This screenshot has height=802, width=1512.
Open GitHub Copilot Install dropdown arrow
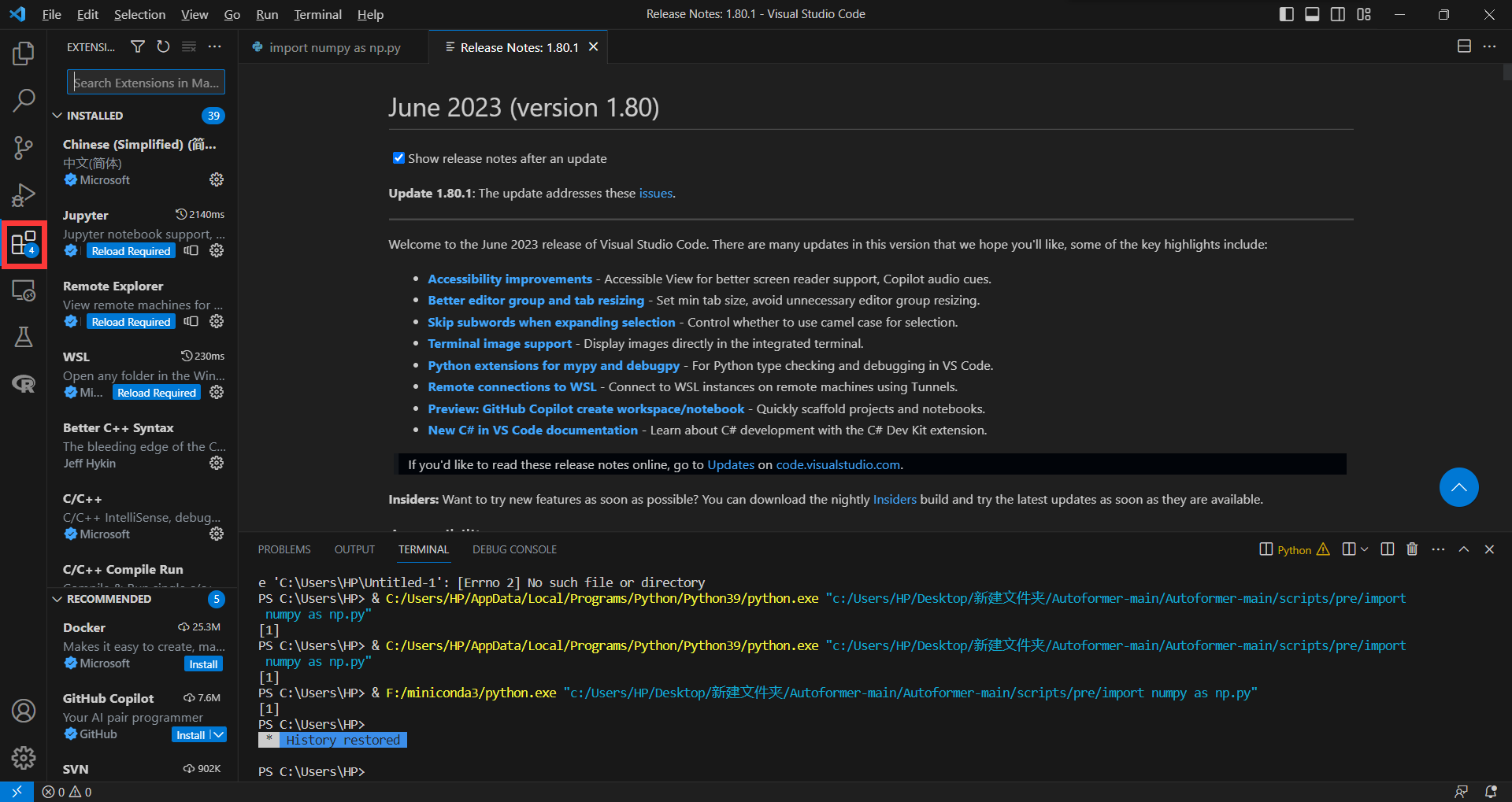[x=219, y=734]
